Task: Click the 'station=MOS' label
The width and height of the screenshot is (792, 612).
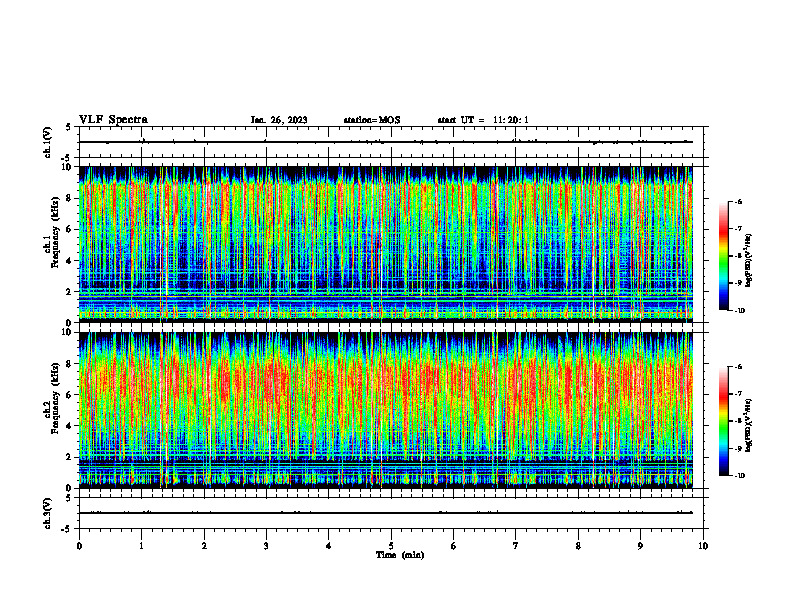Action: coord(372,120)
